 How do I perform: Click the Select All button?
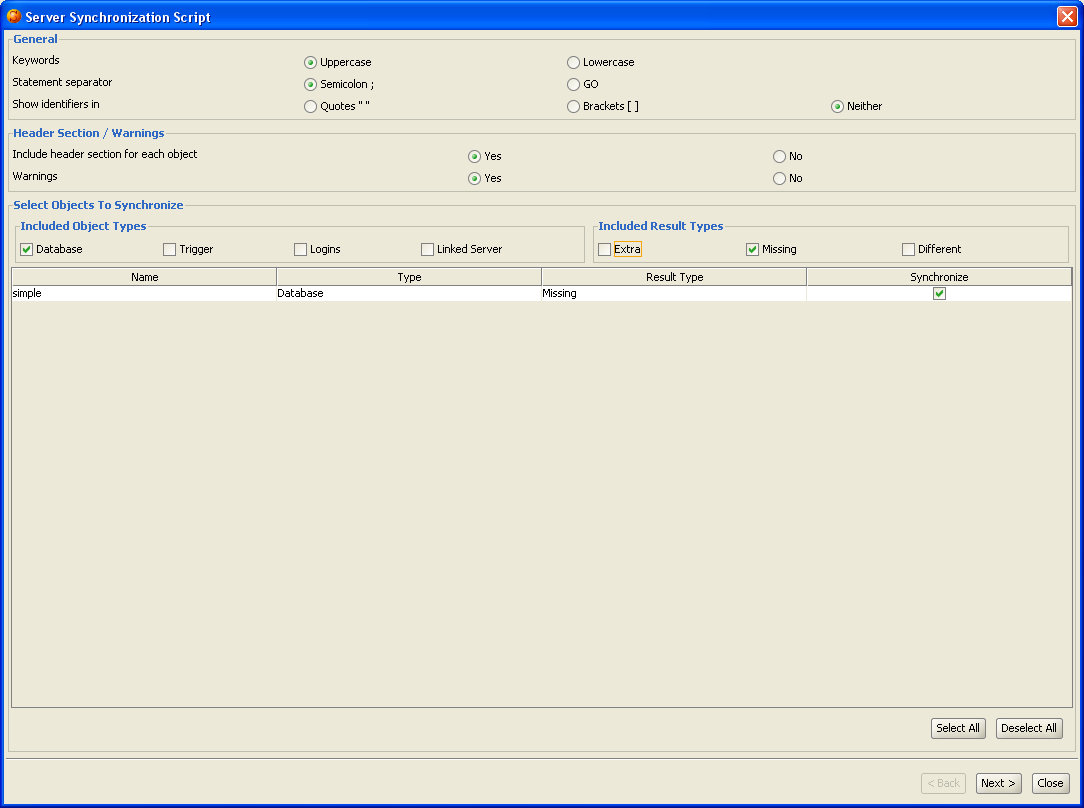click(957, 729)
